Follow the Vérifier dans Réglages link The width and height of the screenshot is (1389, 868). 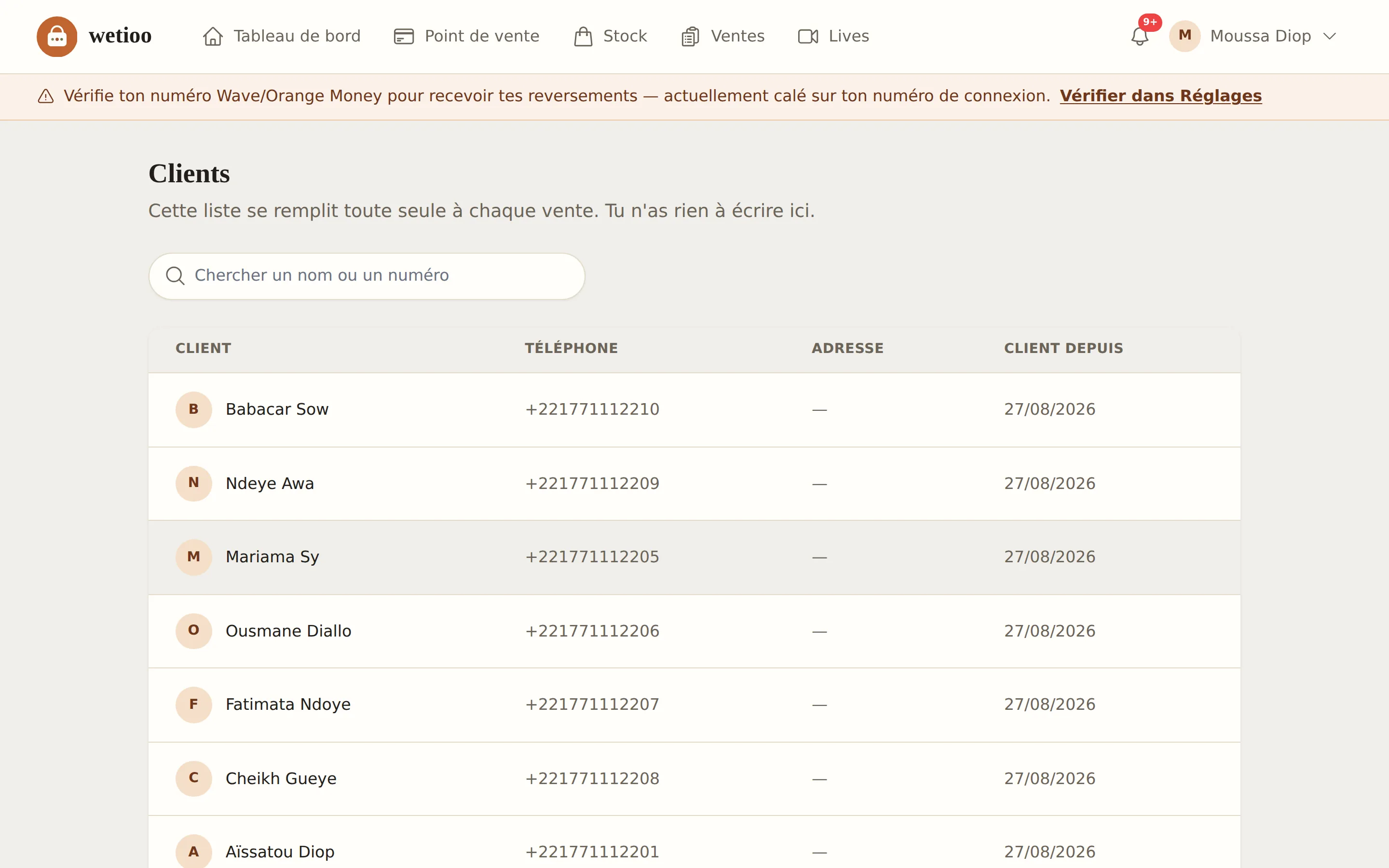click(1160, 96)
